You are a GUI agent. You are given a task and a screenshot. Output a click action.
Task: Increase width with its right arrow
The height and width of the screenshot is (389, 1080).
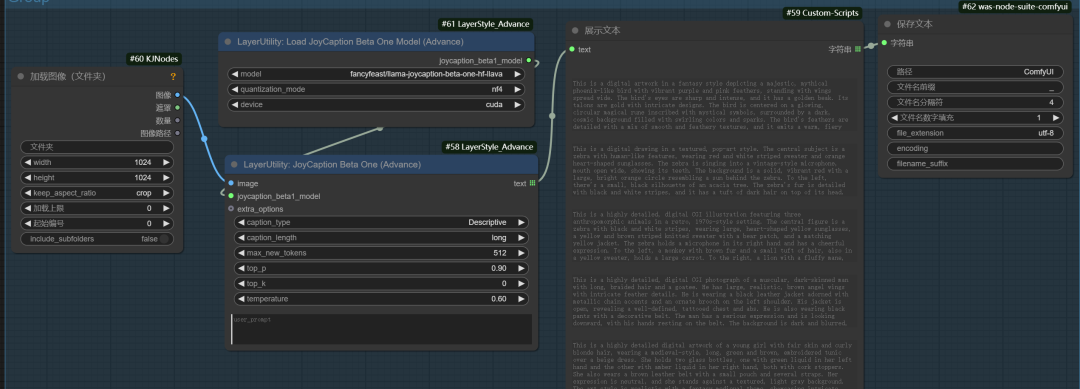click(166, 162)
